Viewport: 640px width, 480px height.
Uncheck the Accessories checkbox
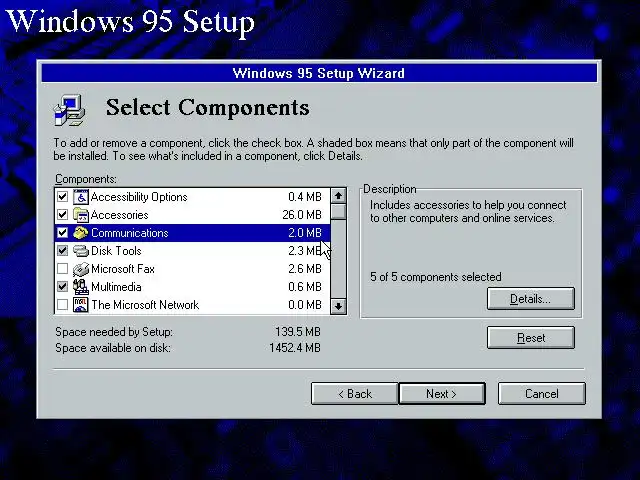pos(62,215)
